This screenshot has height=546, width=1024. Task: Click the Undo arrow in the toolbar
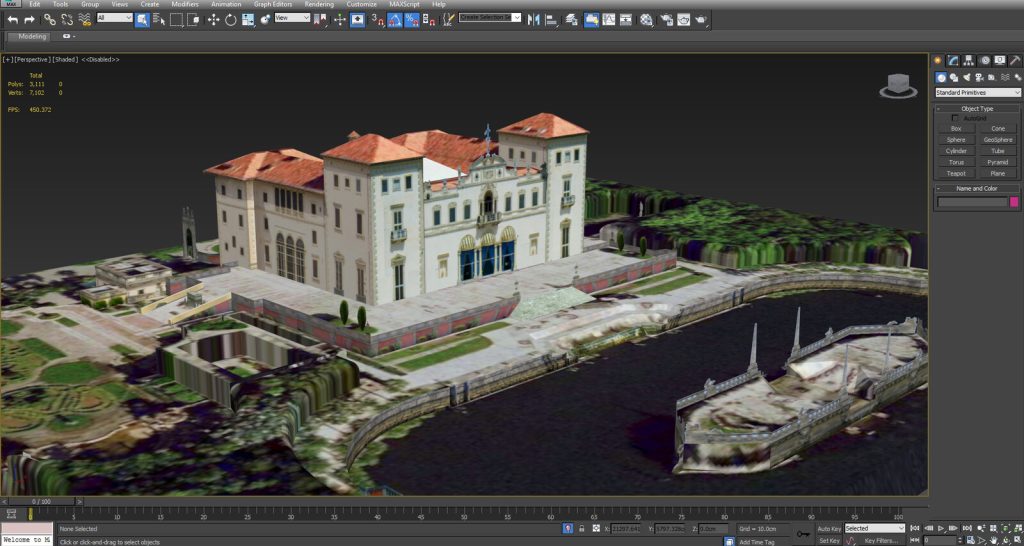(13, 19)
